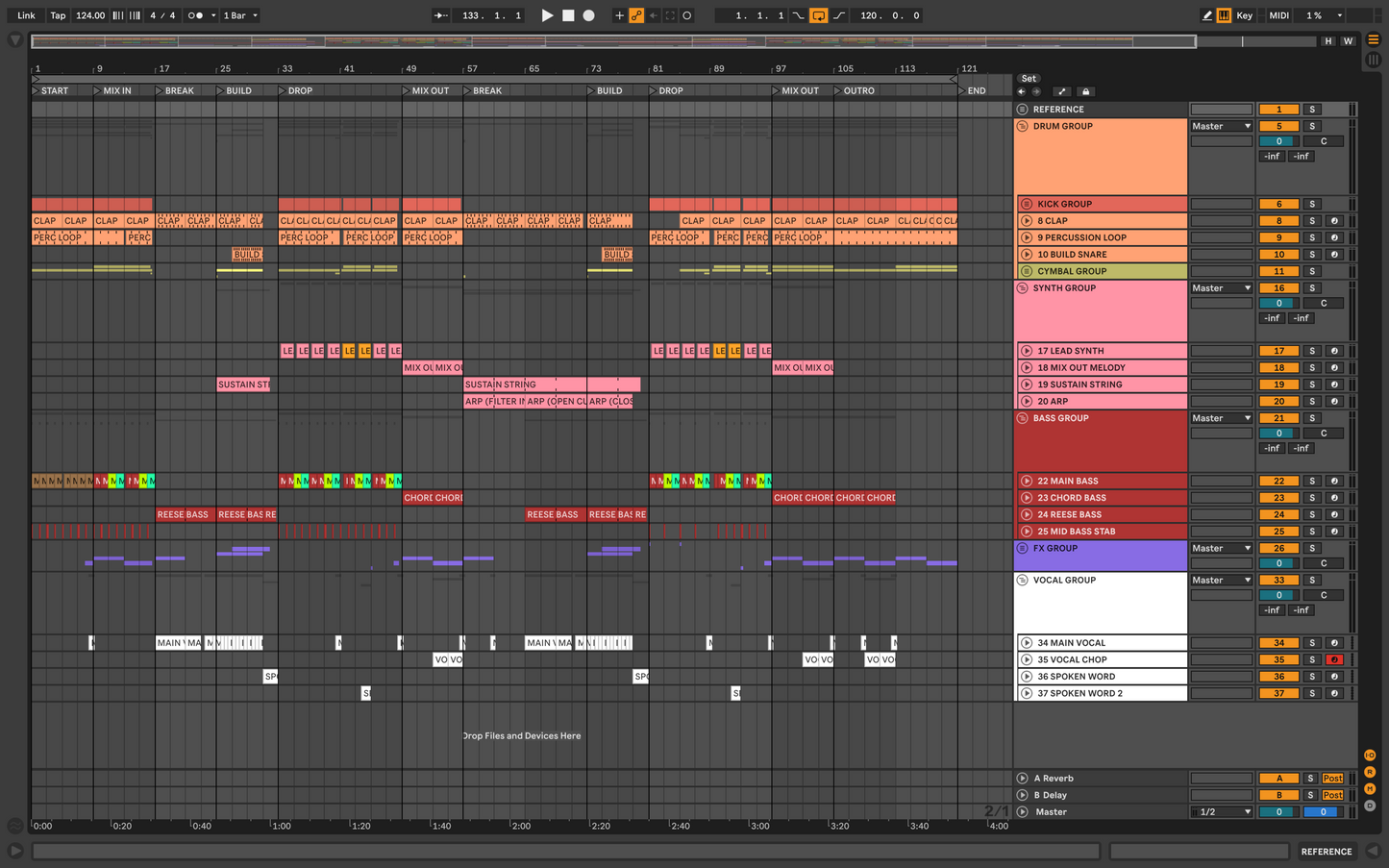Click the lock envelopes padlock icon
Image resolution: width=1389 pixels, height=868 pixels.
[x=1085, y=92]
